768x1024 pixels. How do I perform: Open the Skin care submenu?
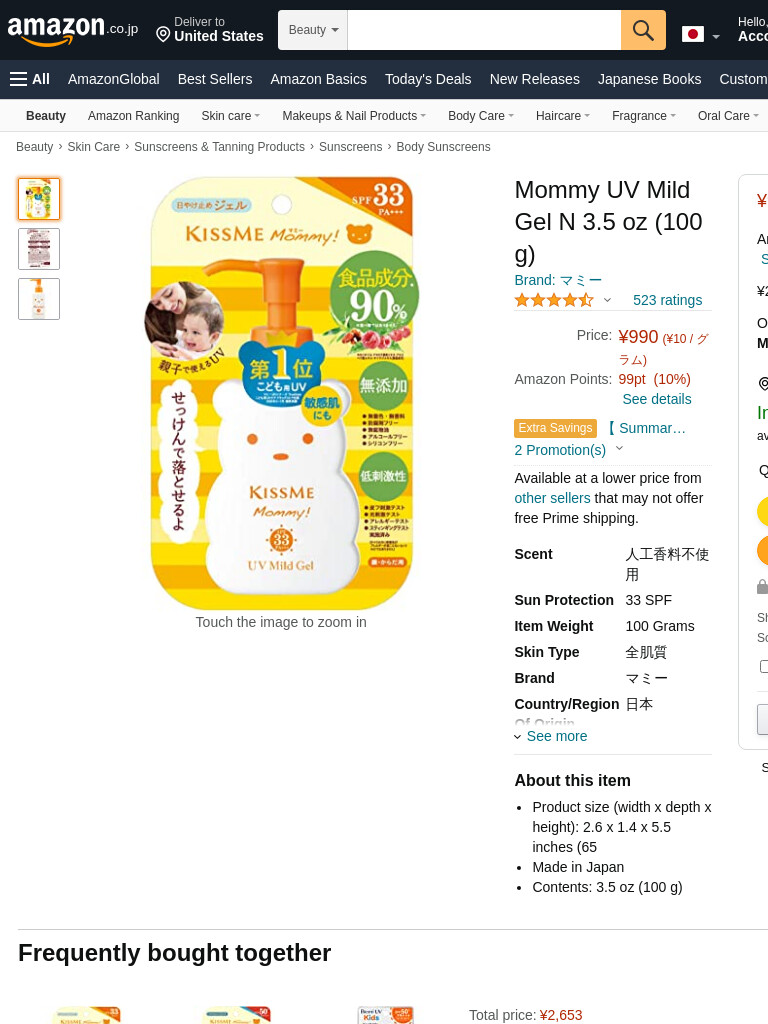point(230,116)
